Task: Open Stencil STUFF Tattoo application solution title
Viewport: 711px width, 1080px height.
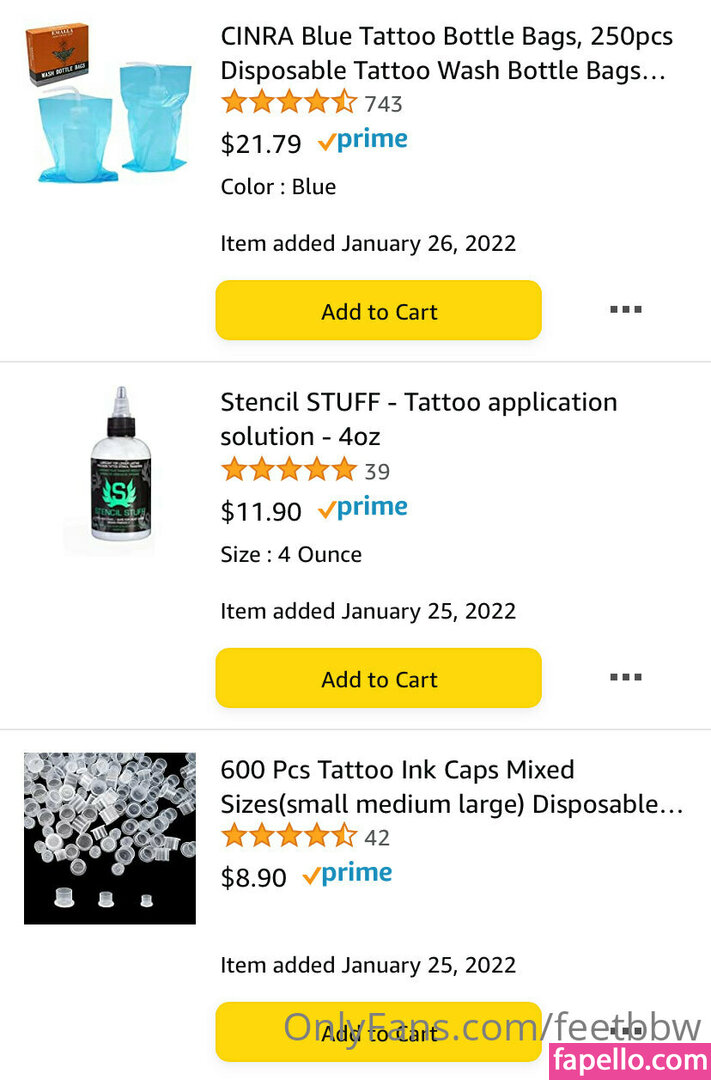Action: coord(418,419)
